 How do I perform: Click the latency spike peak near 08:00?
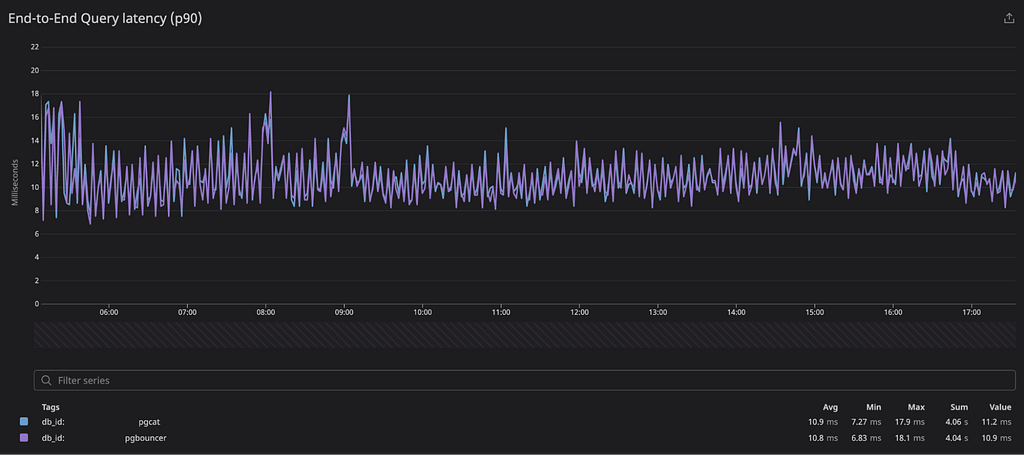tap(270, 92)
